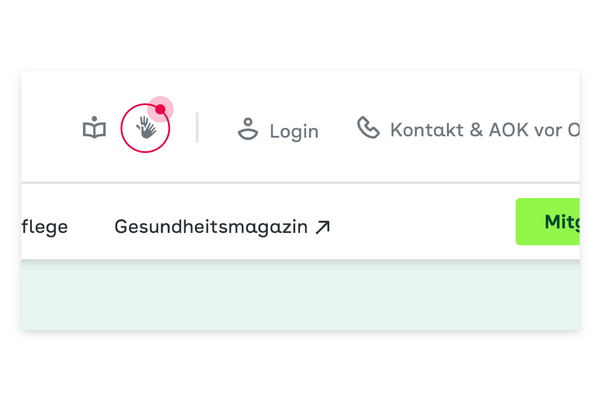Click the horizontal line under the header row
This screenshot has height=400, width=600.
click(300, 183)
